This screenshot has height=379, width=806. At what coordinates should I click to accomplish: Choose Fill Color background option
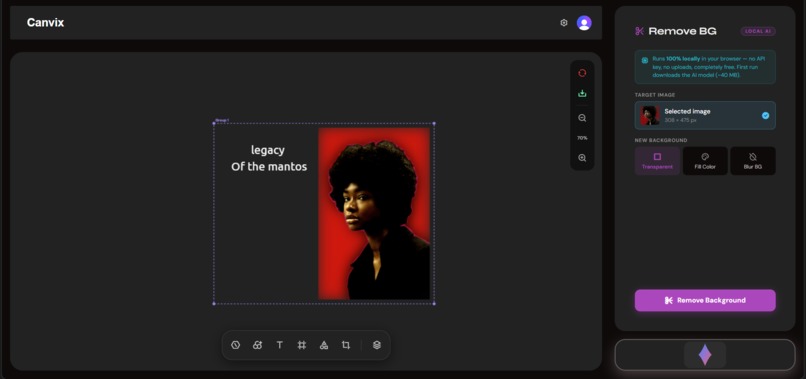705,161
